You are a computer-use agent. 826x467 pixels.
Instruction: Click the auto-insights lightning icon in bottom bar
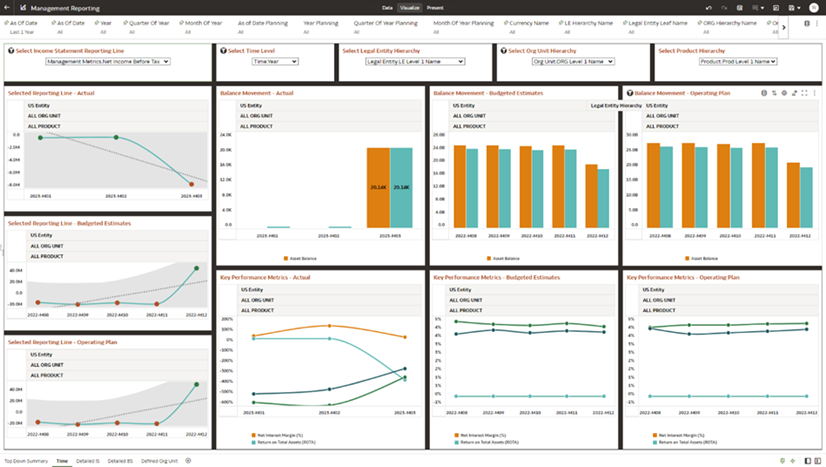(x=793, y=461)
